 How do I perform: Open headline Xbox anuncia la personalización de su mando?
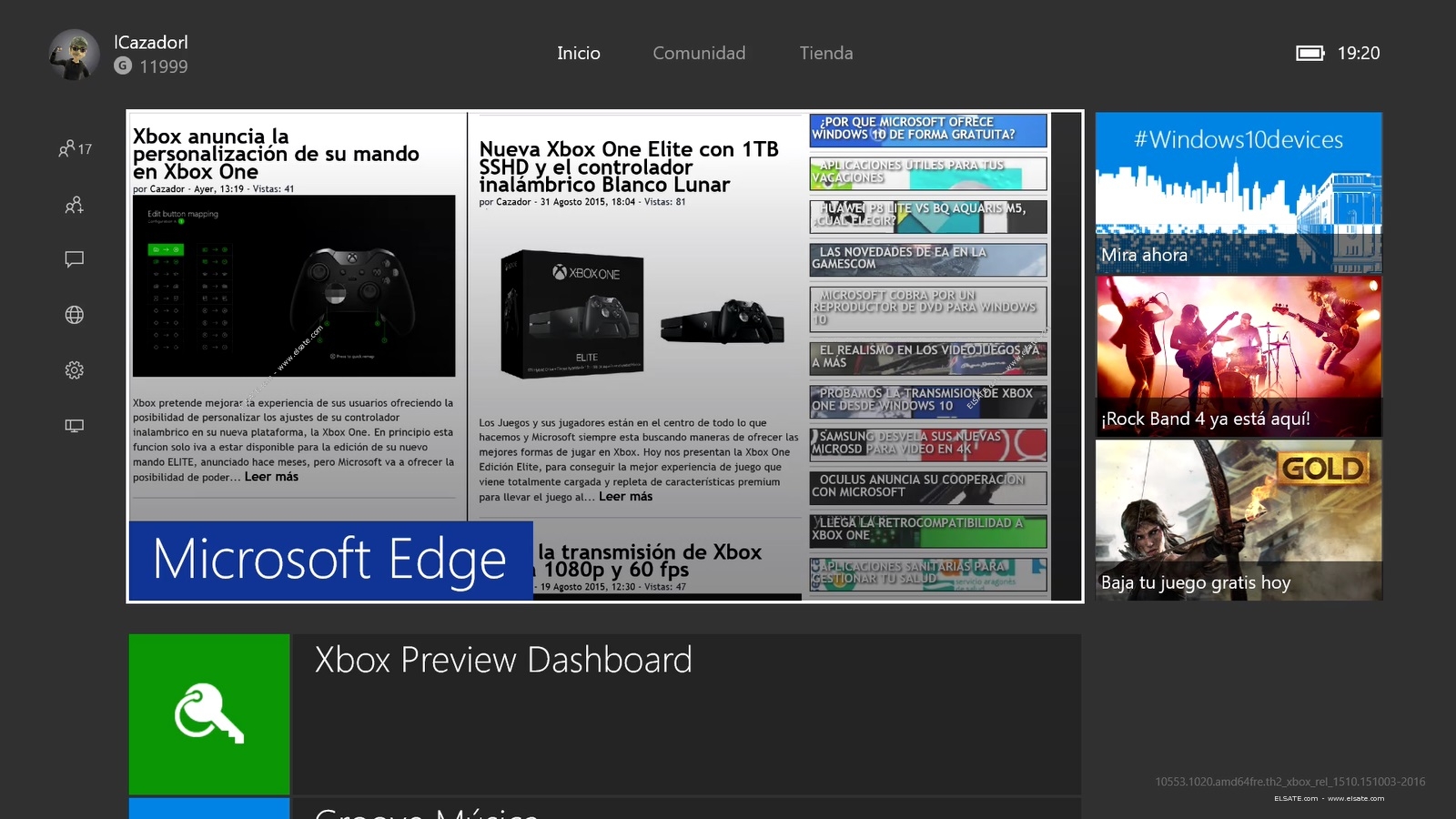(276, 154)
